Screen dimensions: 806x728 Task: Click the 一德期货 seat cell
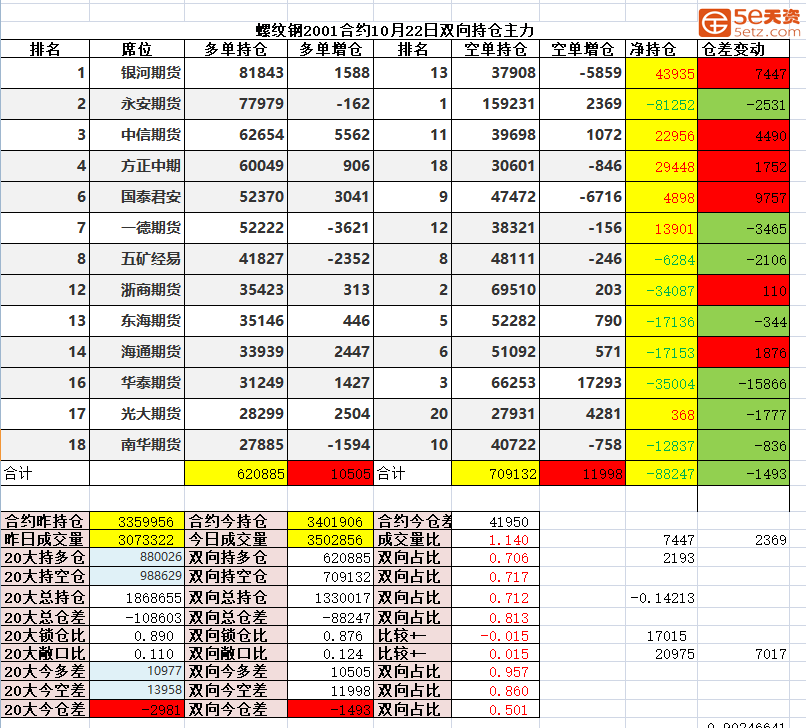point(137,228)
